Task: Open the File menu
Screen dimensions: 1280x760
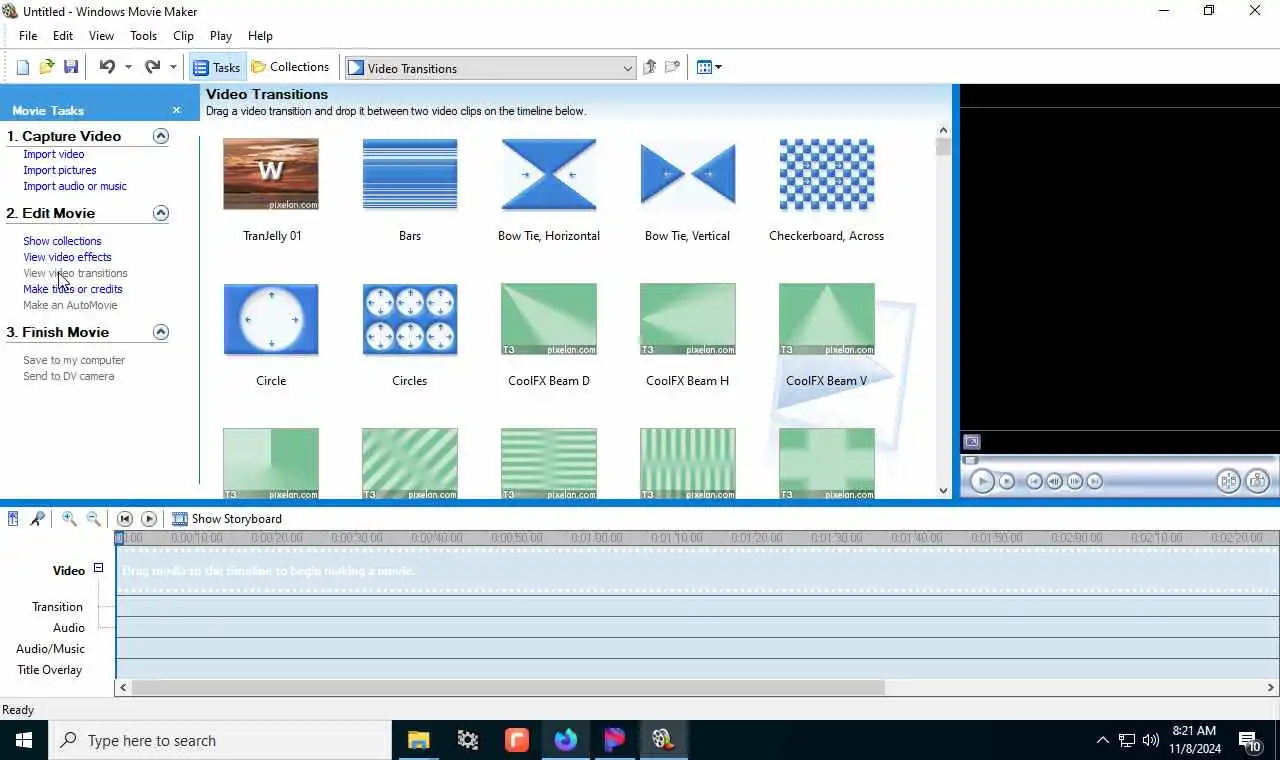Action: coord(28,35)
